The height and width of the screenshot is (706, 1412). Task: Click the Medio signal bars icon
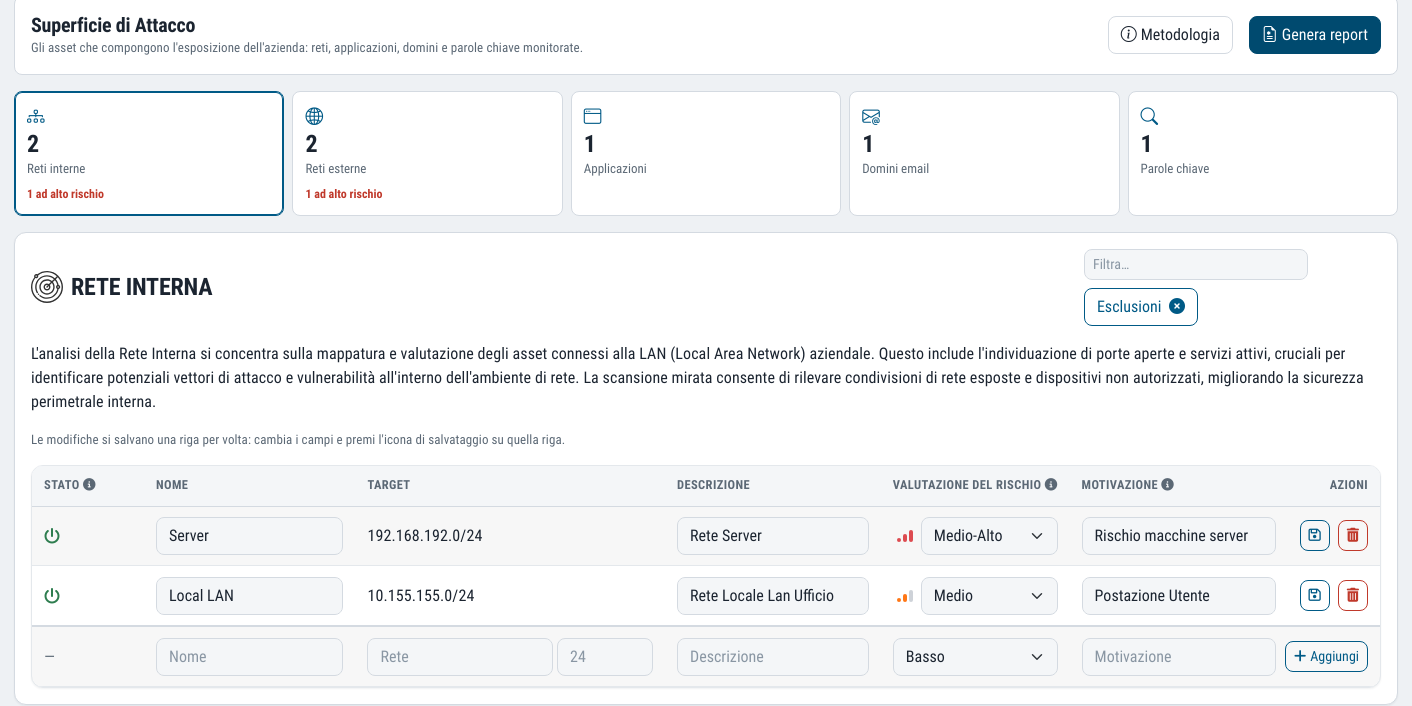905,597
